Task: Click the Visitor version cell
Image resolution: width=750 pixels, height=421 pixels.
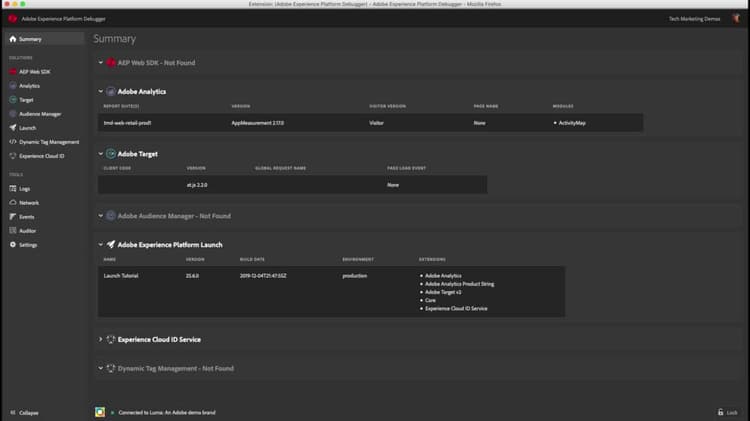Action: [376, 123]
